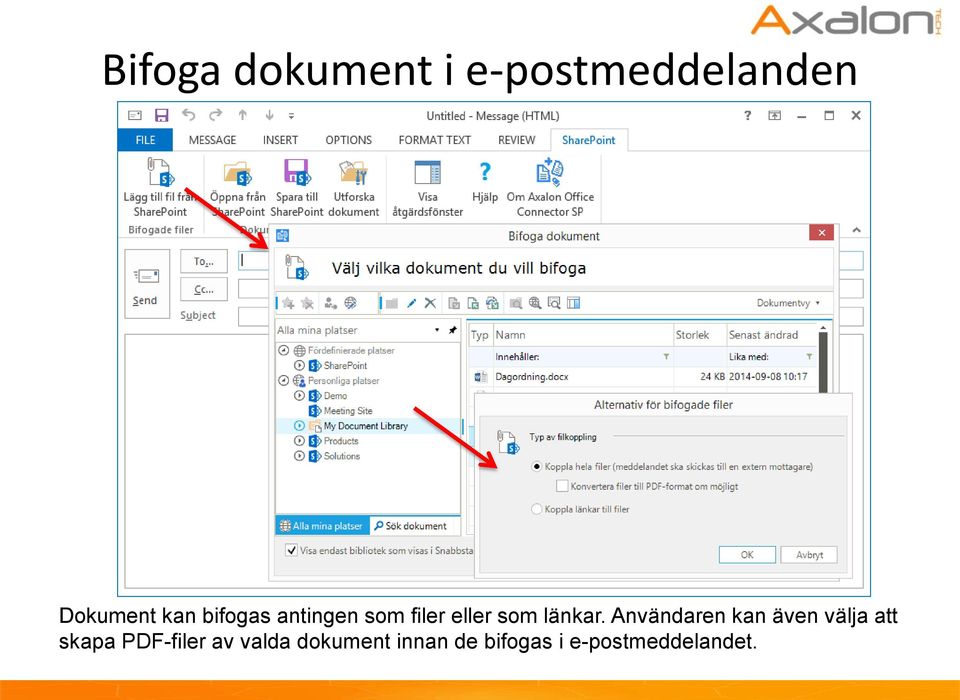Click the check-out document toolbar icon
This screenshot has height=700, width=960.
point(454,303)
